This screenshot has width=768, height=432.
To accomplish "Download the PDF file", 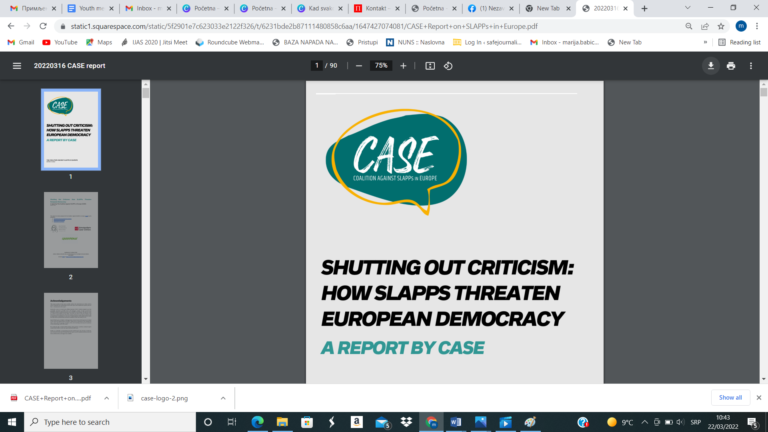I will click(x=711, y=66).
